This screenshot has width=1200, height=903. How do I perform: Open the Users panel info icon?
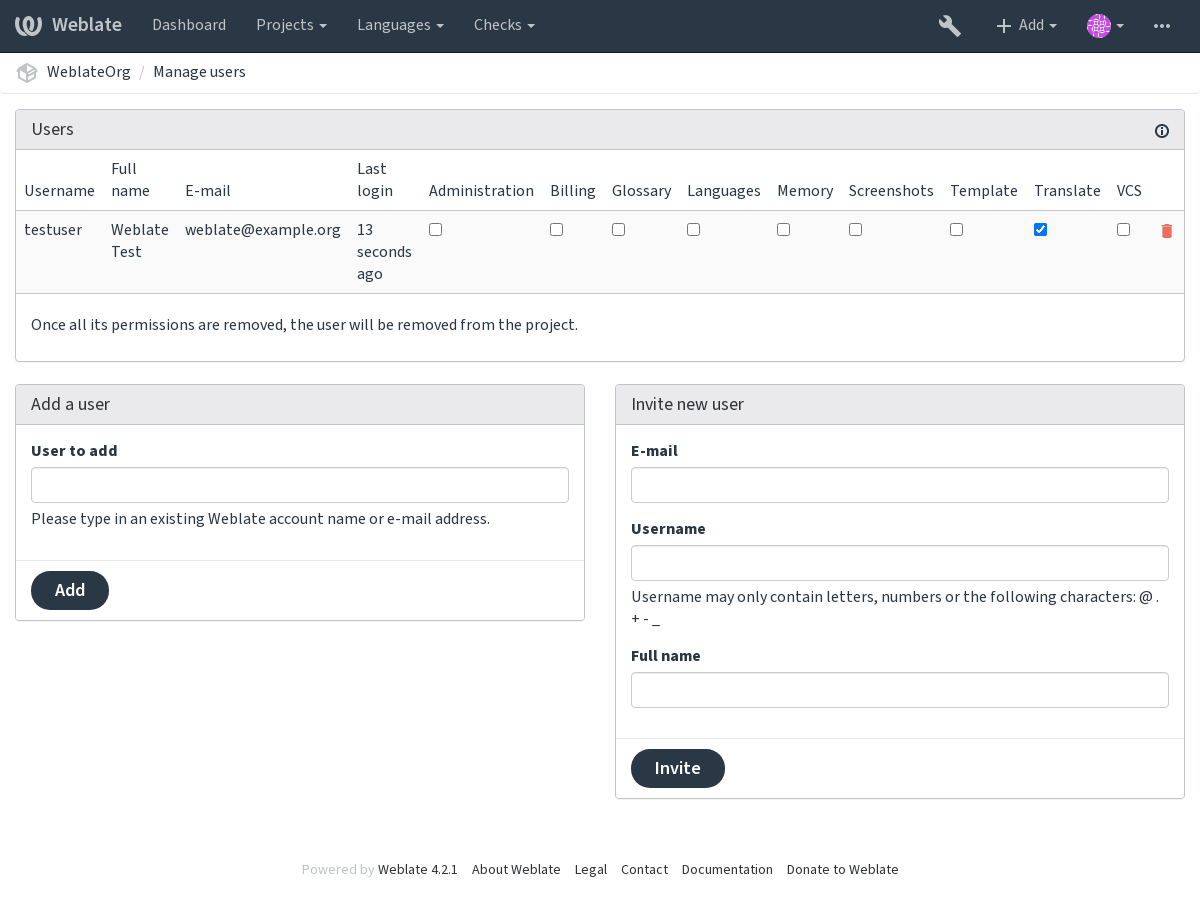coord(1162,131)
